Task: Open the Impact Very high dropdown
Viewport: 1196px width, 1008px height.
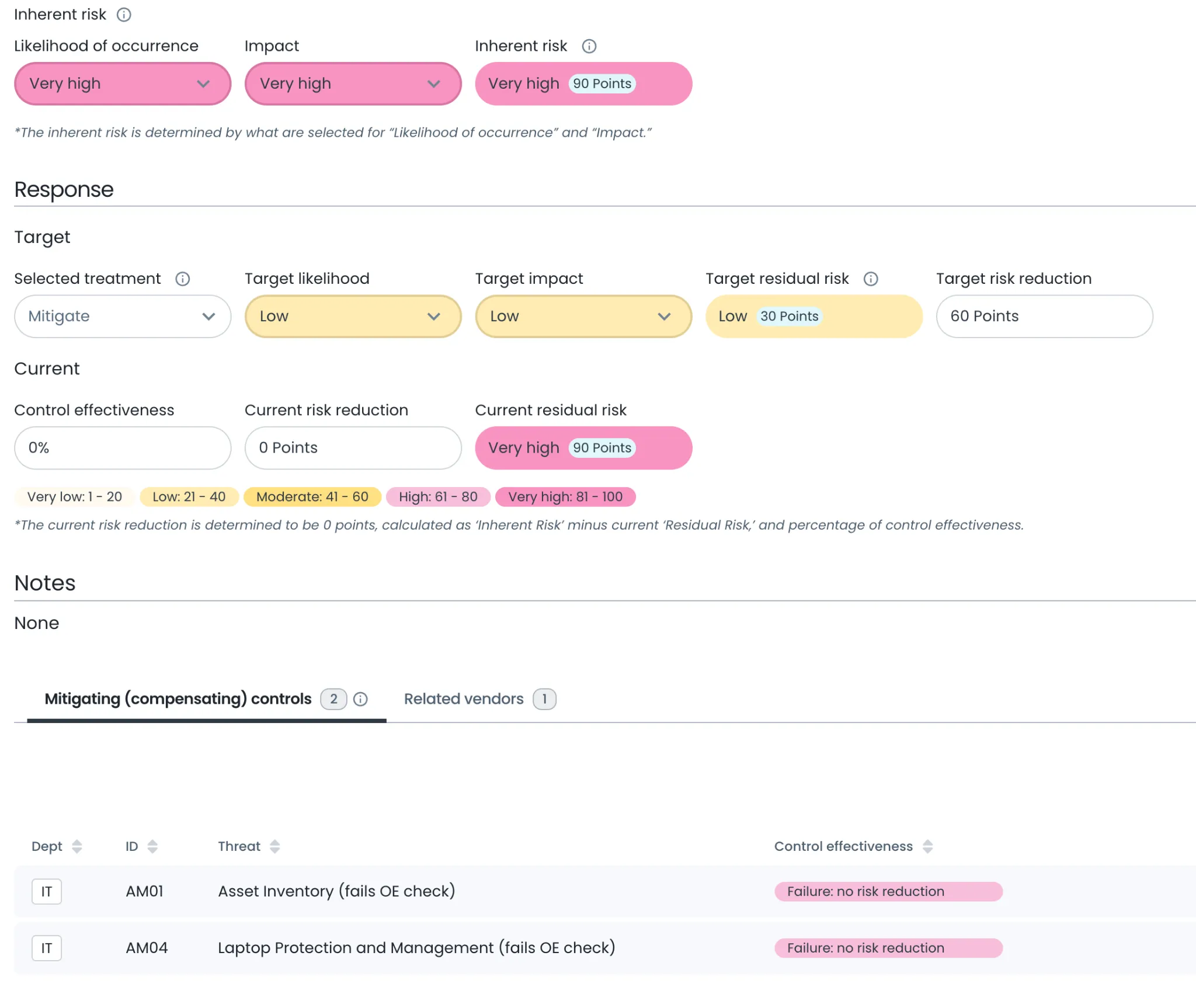Action: 353,84
